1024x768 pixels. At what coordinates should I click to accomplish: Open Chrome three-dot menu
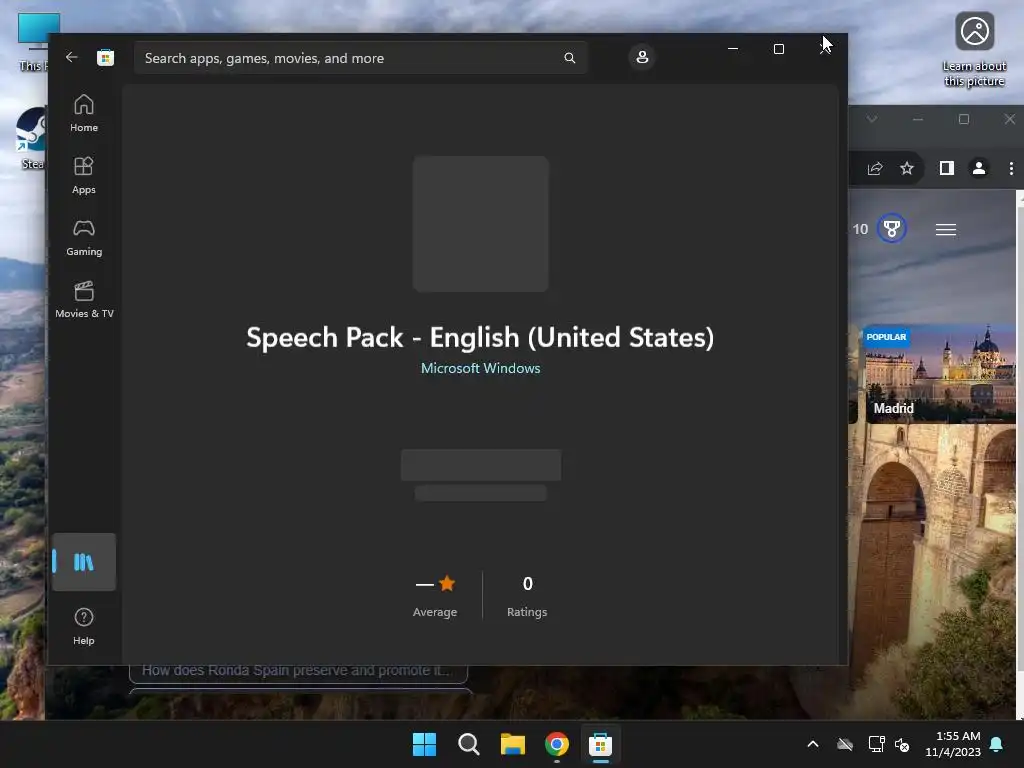tap(1011, 168)
